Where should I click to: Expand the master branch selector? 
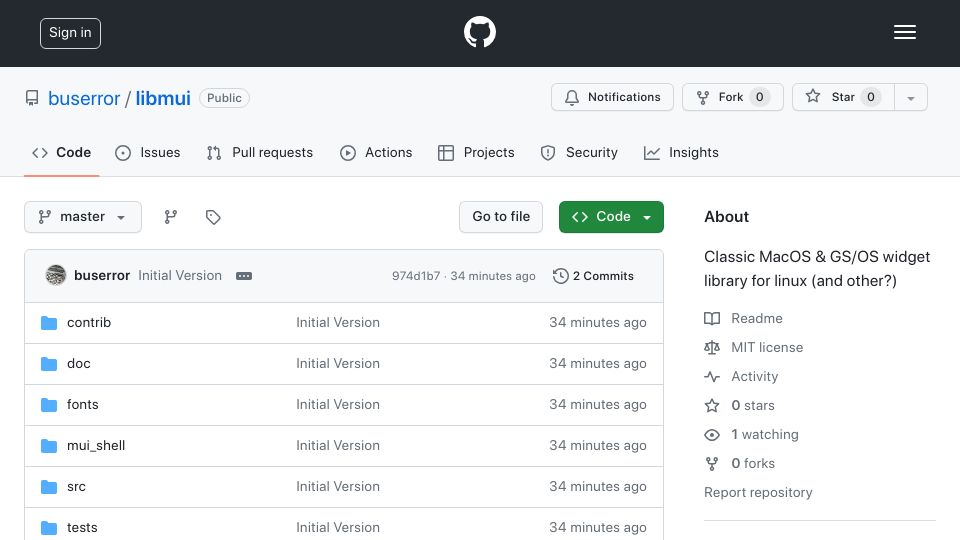83,217
